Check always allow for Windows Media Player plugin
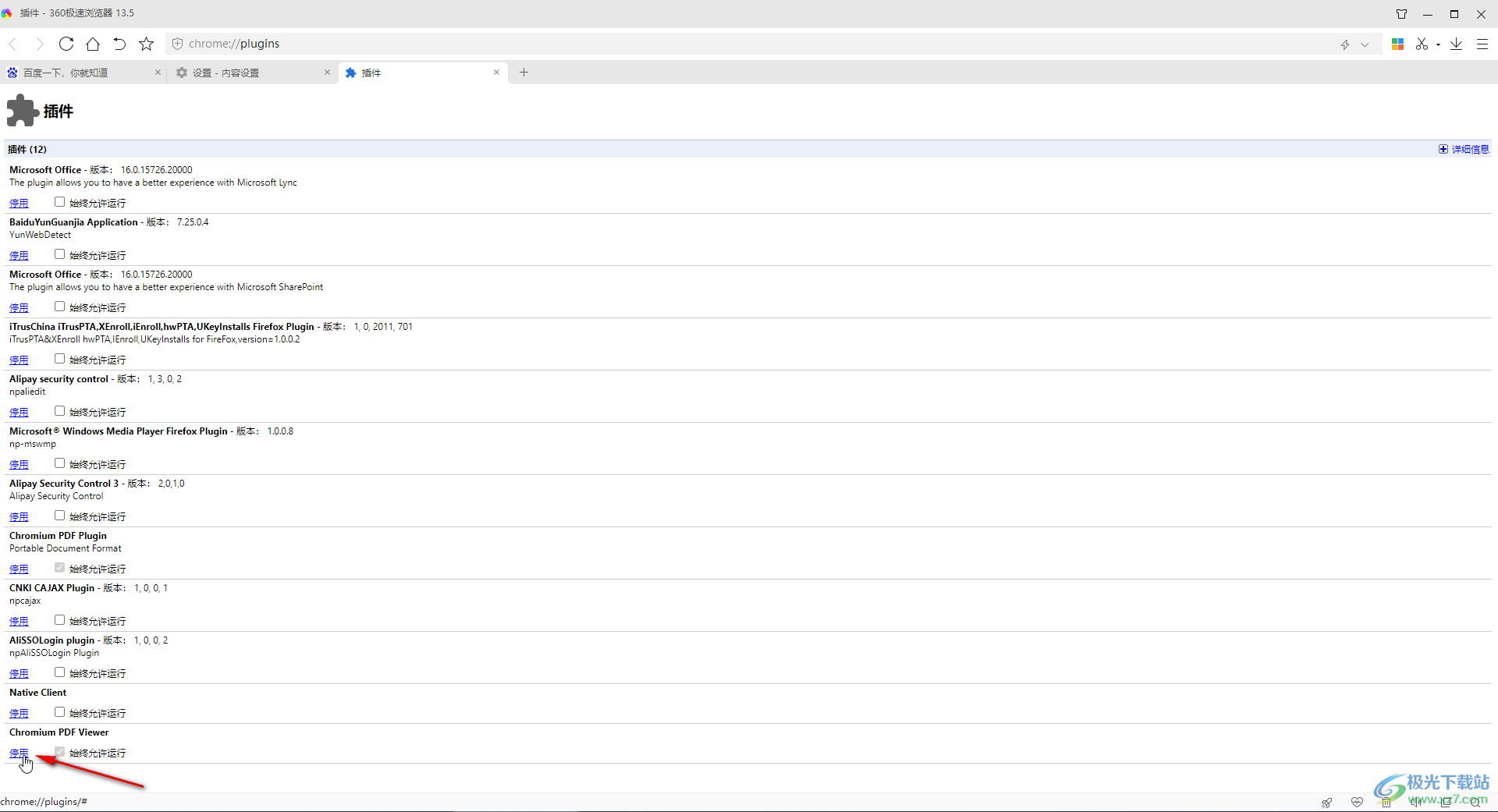Image resolution: width=1498 pixels, height=812 pixels. coord(59,463)
